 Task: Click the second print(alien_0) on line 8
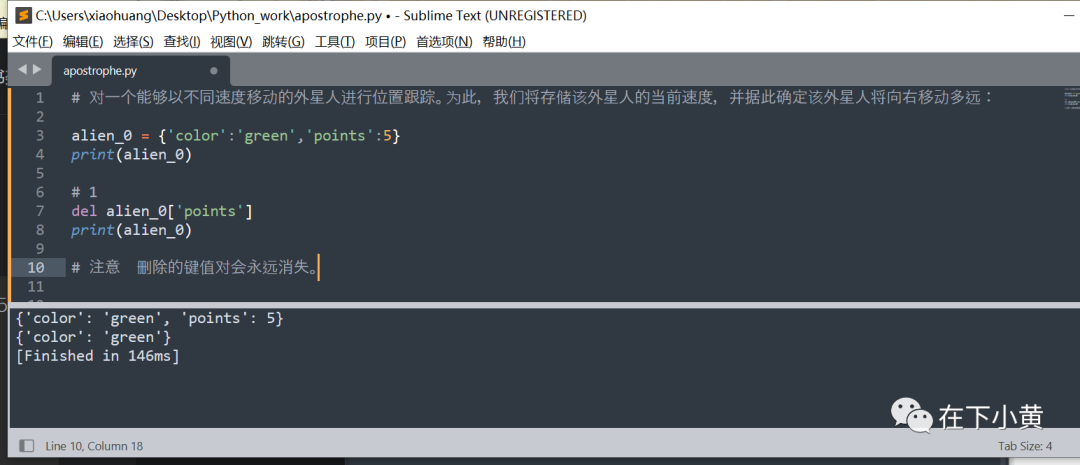pos(132,230)
